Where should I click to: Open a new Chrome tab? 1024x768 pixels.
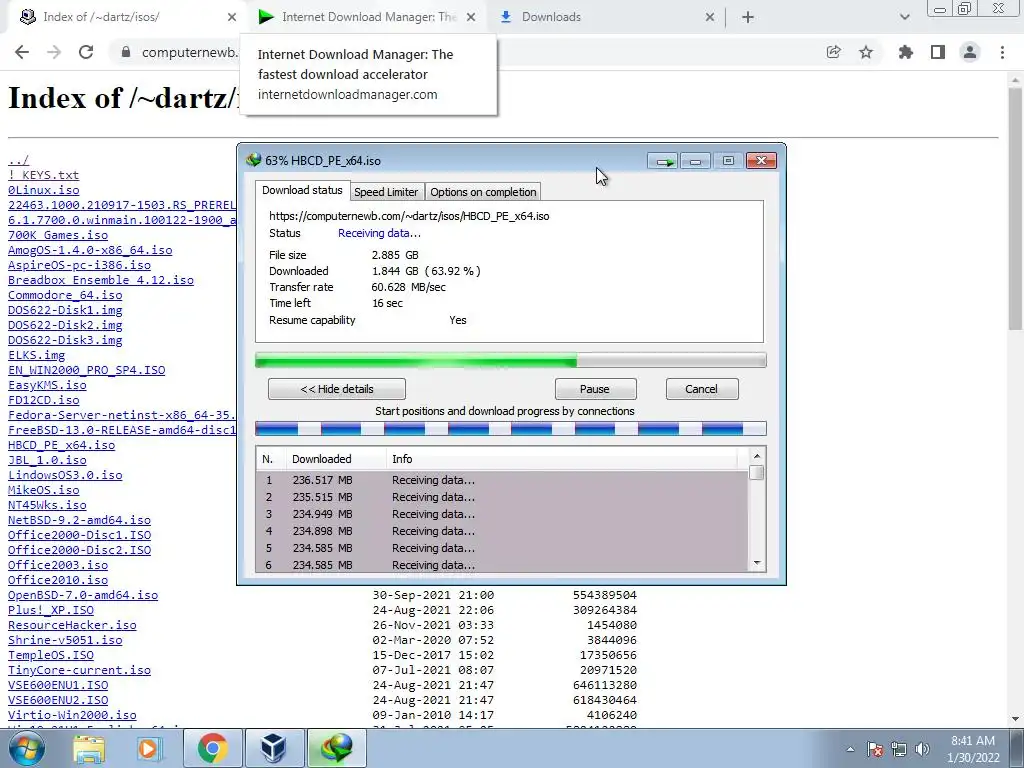click(748, 17)
